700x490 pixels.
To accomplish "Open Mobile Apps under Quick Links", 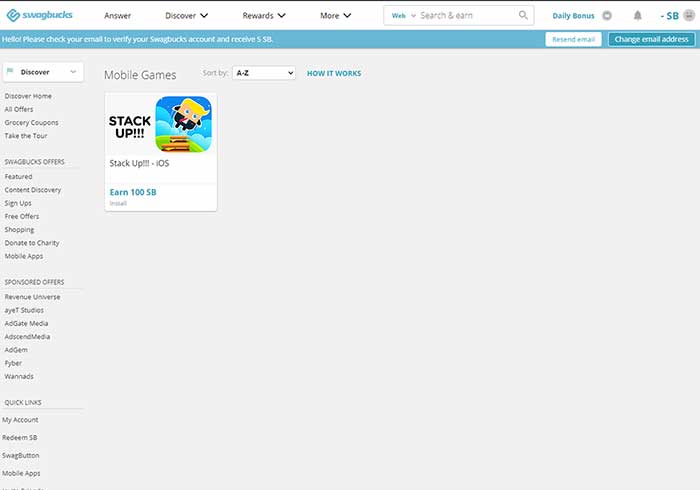I will pyautogui.click(x=21, y=473).
